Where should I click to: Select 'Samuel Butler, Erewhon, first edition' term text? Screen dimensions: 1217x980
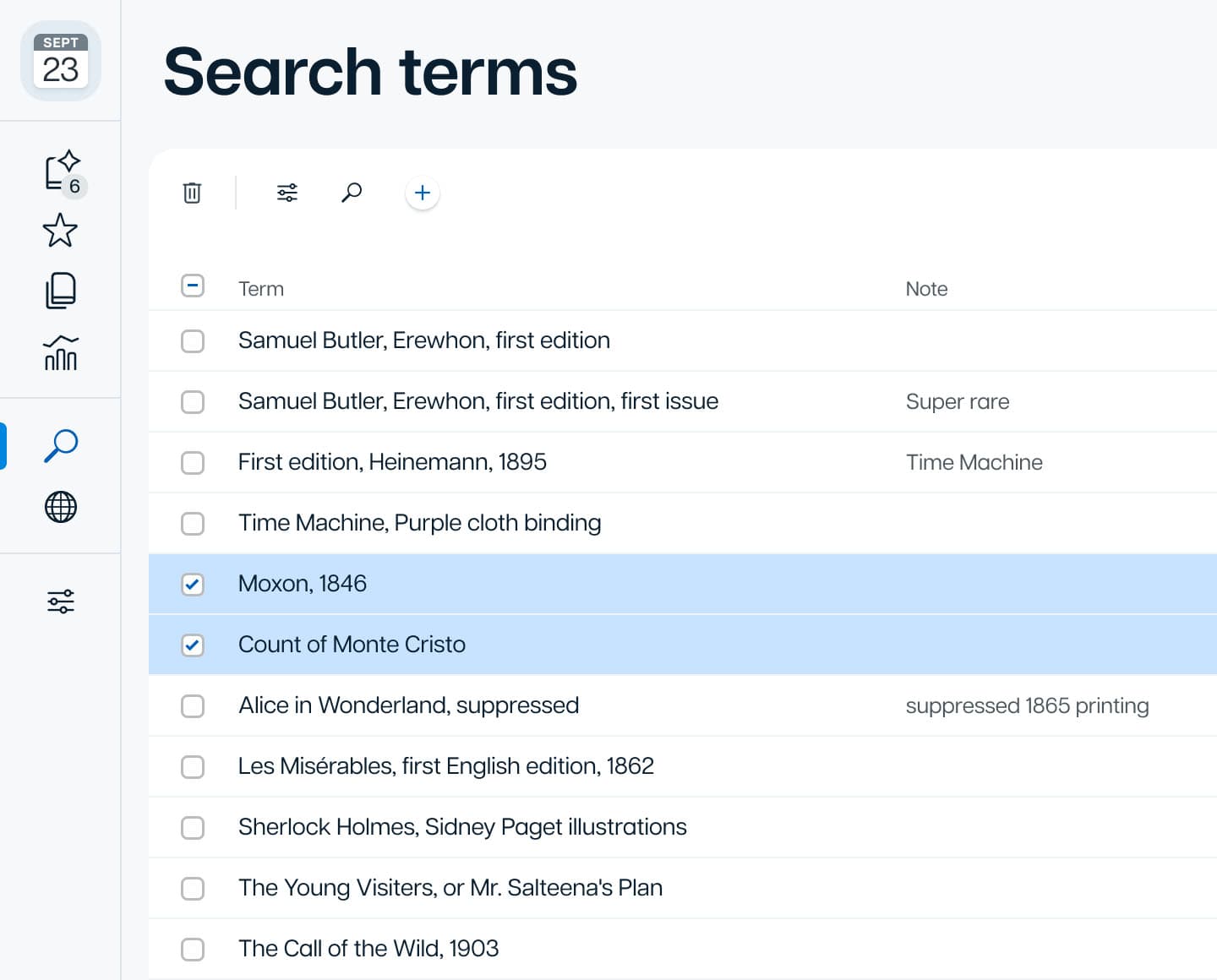coord(424,340)
